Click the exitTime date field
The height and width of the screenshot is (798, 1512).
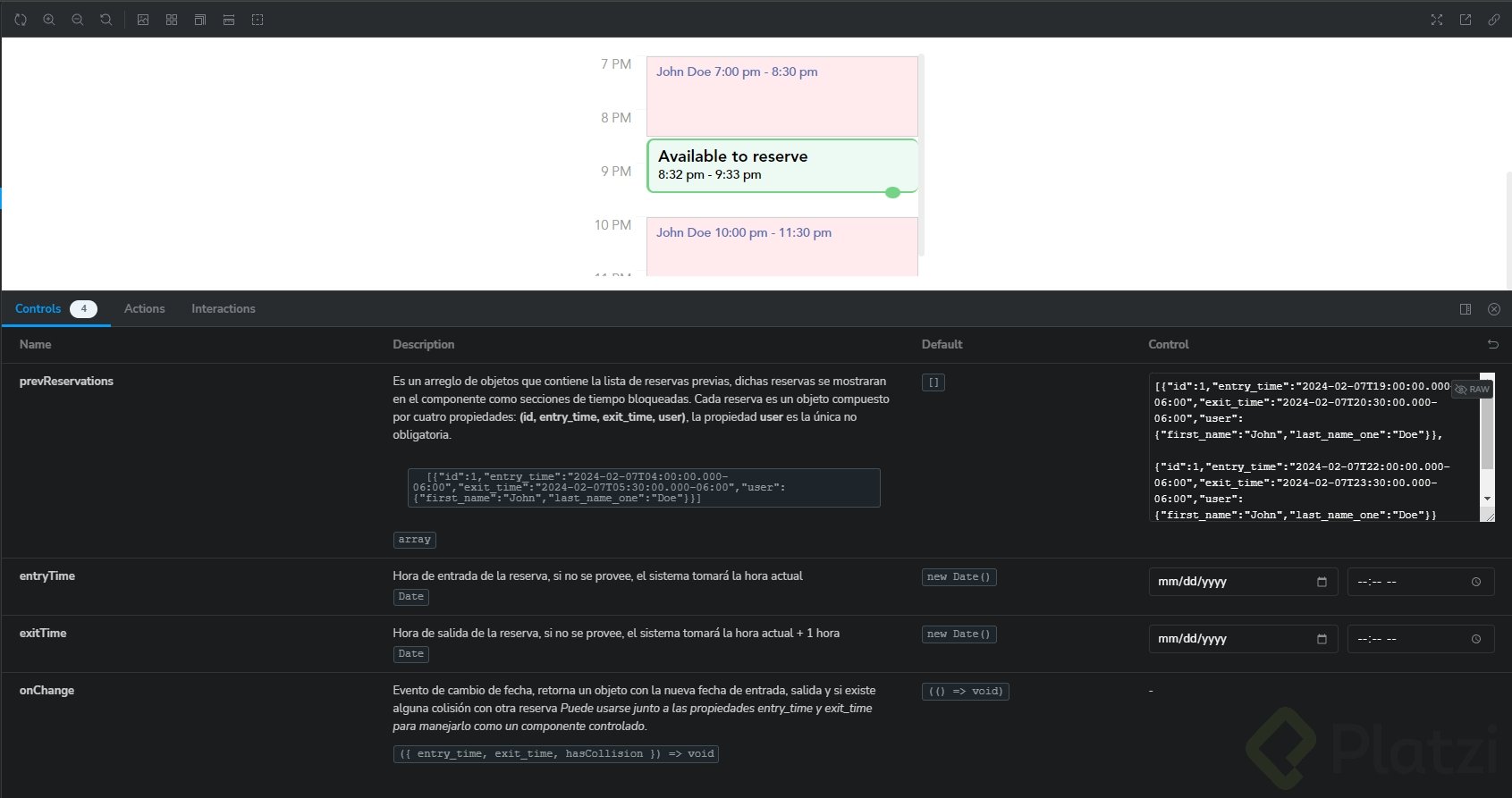coord(1243,639)
